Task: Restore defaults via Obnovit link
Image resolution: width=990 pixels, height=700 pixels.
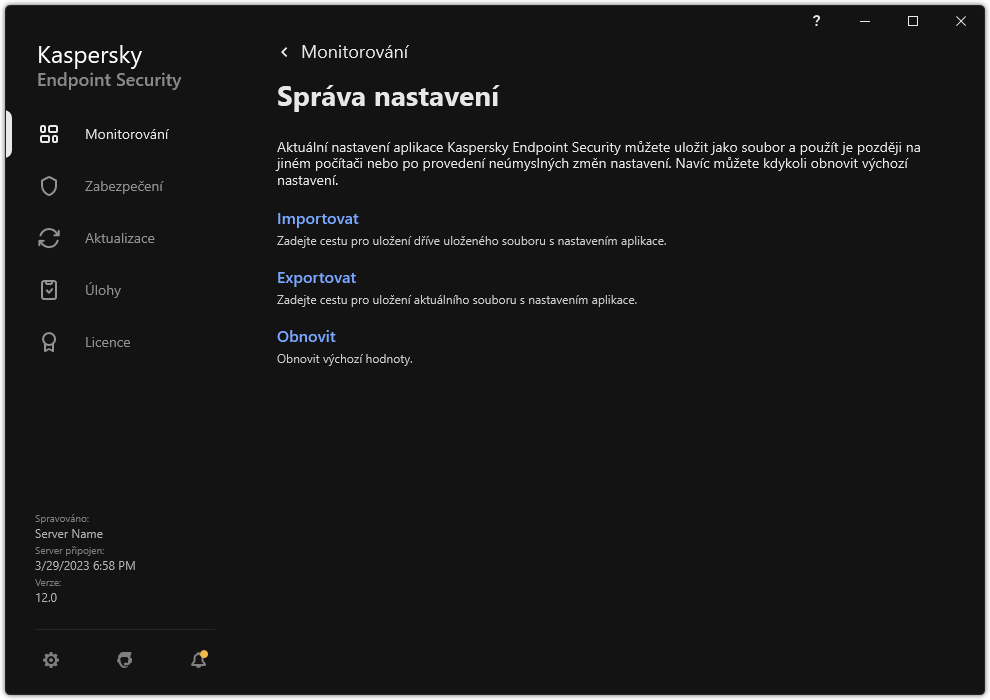Action: coord(306,337)
